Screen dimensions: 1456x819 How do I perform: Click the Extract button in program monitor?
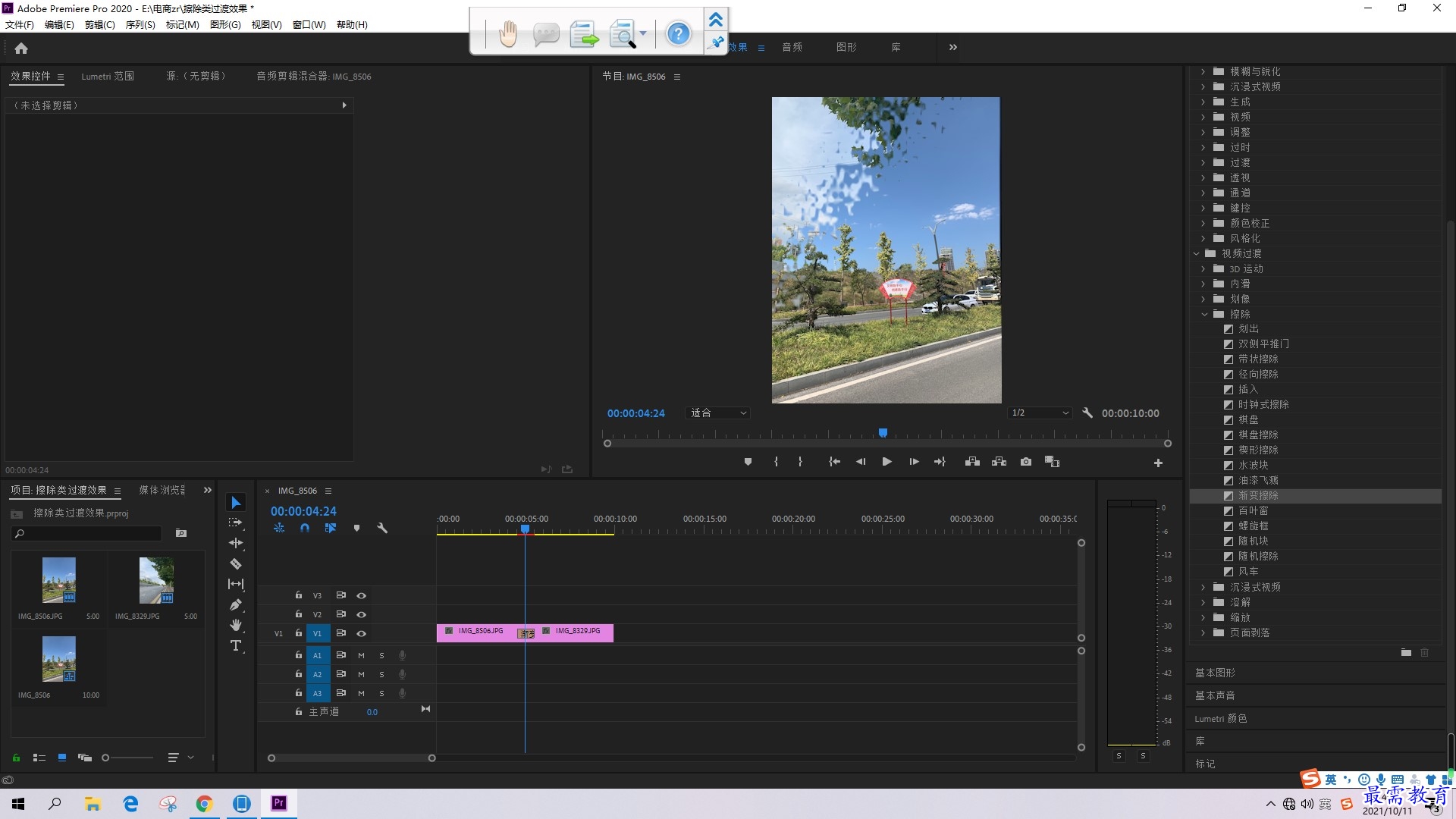click(999, 462)
